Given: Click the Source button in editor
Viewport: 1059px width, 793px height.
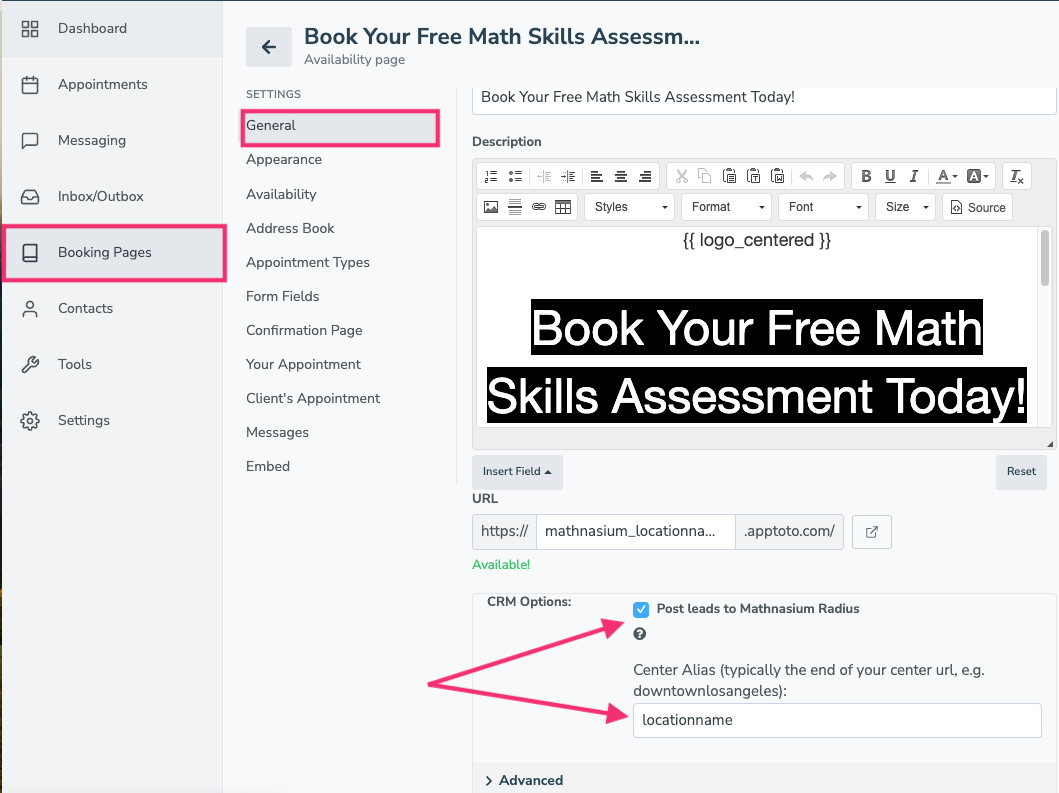Looking at the screenshot, I should 978,207.
